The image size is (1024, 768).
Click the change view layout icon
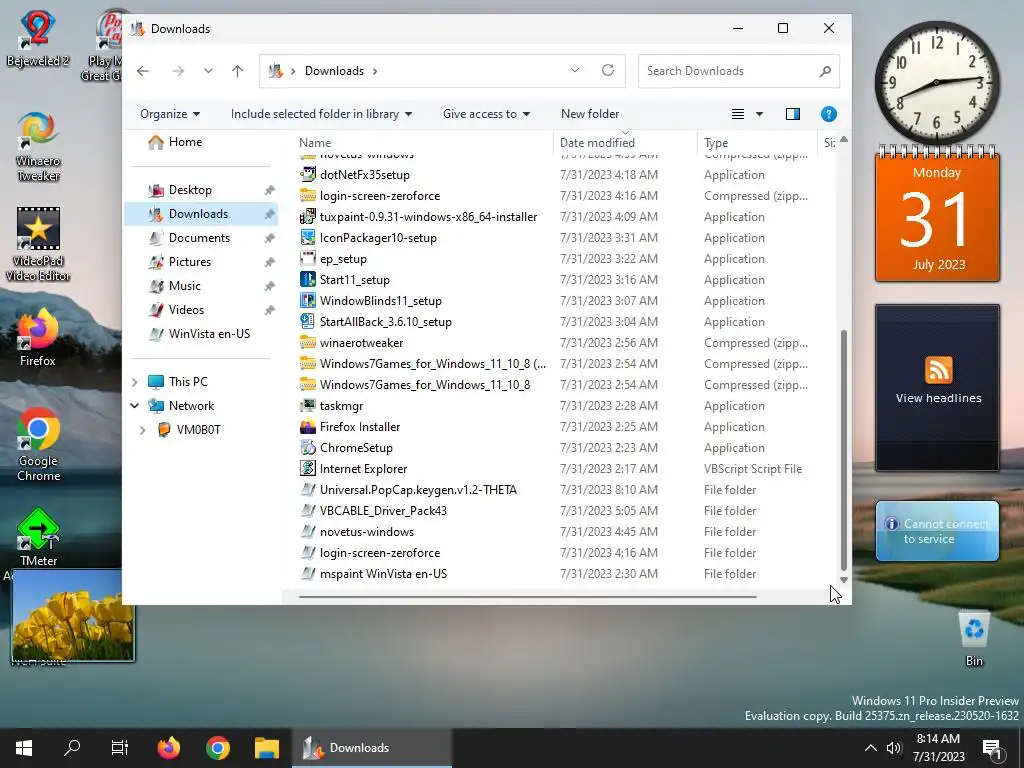point(738,114)
